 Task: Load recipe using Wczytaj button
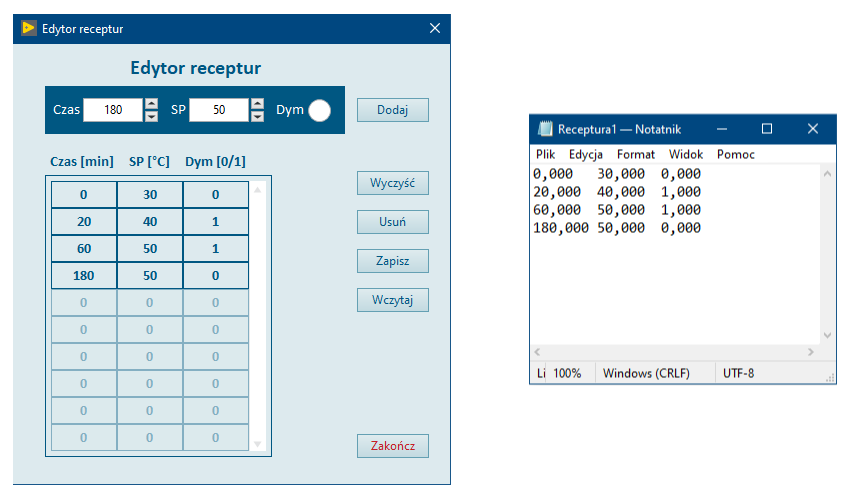(x=393, y=300)
